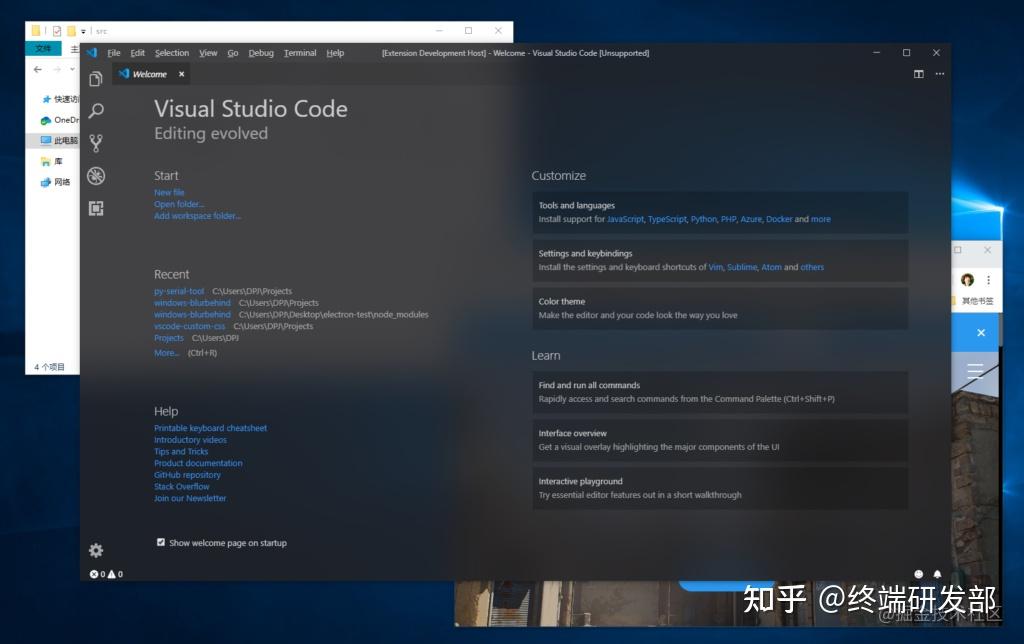Image resolution: width=1024 pixels, height=644 pixels.
Task: Open the Source Control view
Action: tap(95, 142)
